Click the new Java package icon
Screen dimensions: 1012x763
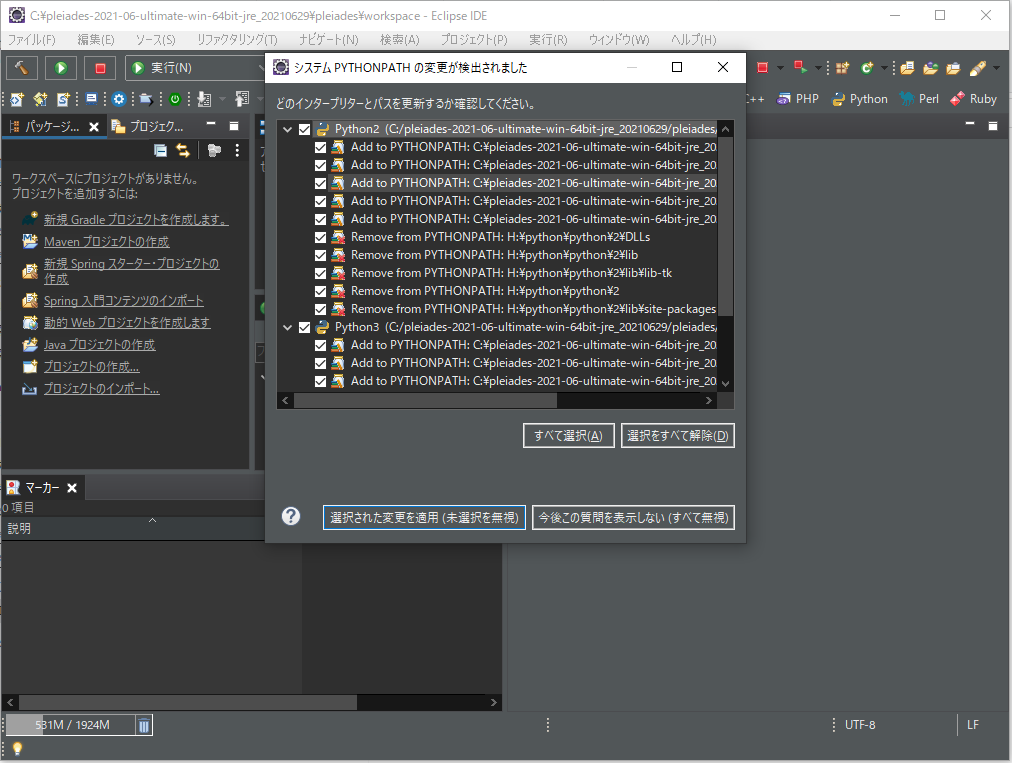click(x=842, y=67)
